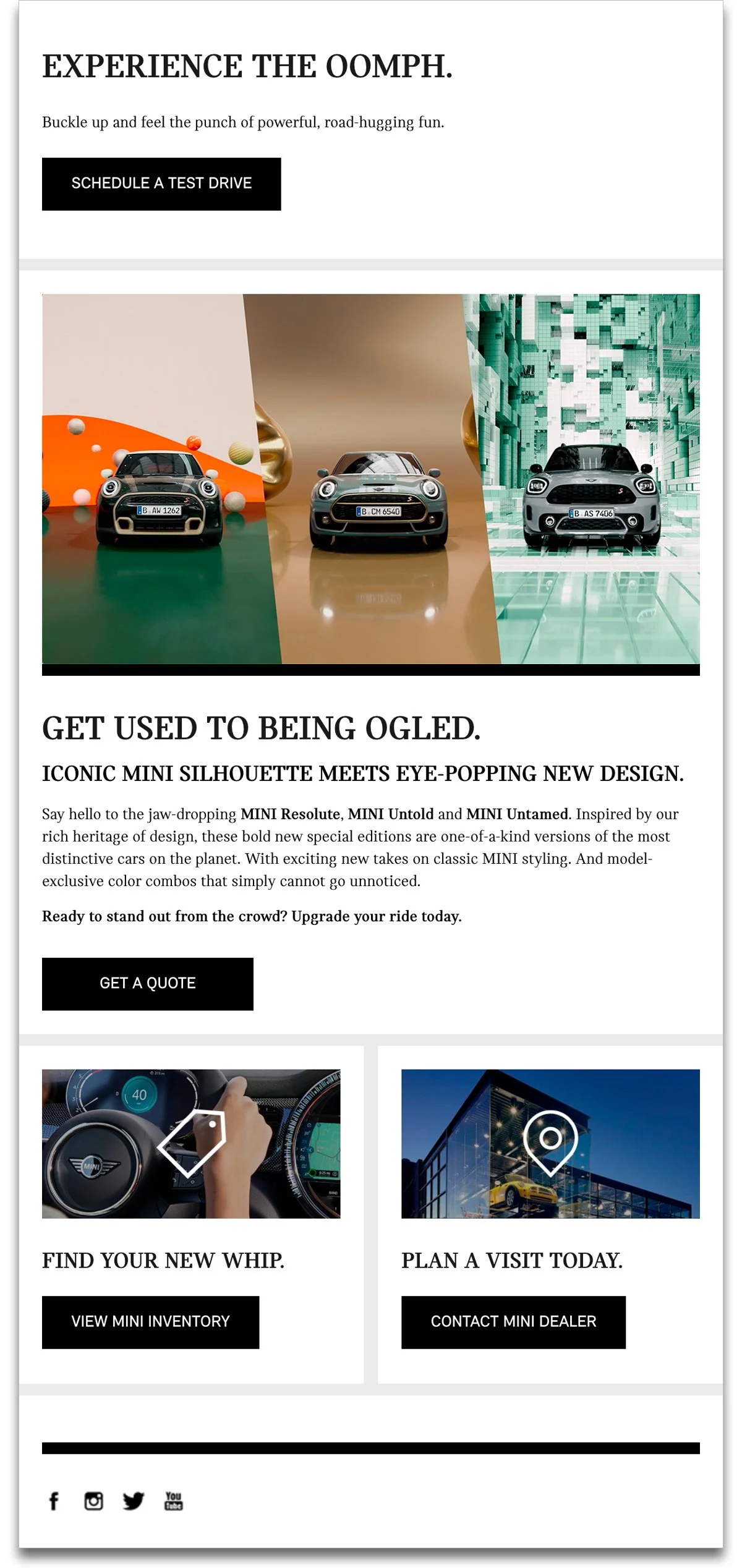Image resolution: width=742 pixels, height=1568 pixels.
Task: Click the grey MINI Countryman in teal cubes
Action: pos(591,496)
